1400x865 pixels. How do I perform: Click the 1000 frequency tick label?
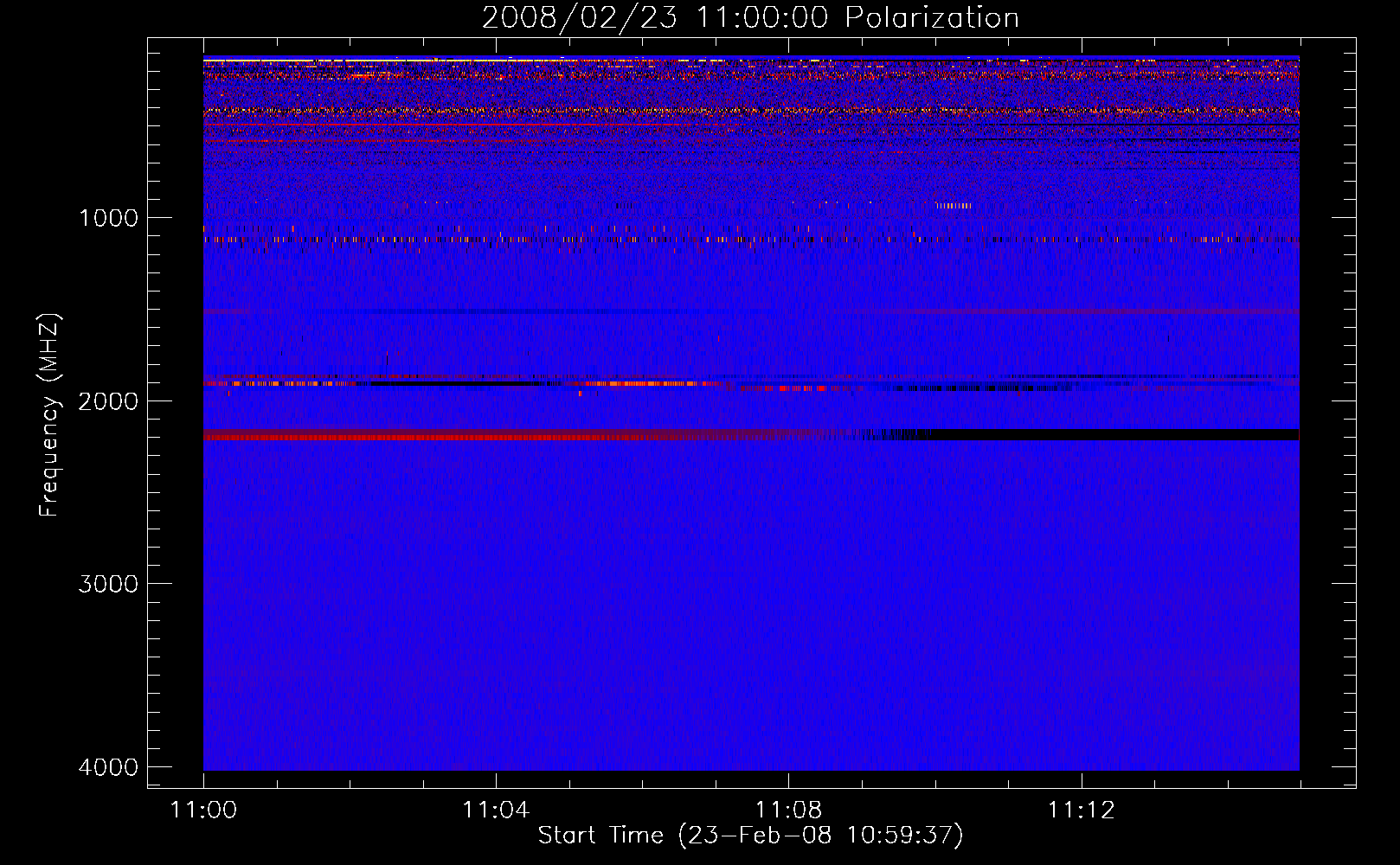point(108,218)
